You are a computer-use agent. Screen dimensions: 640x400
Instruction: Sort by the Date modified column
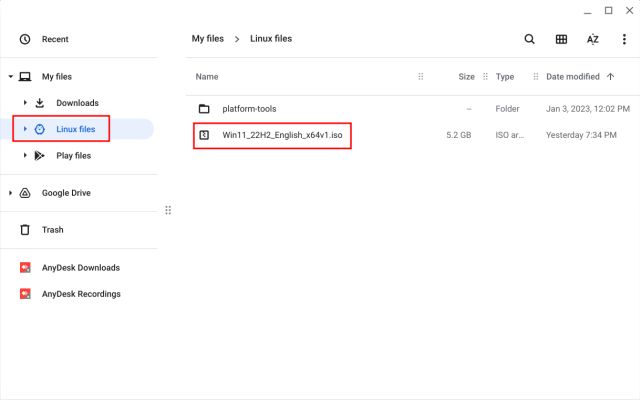tap(573, 77)
